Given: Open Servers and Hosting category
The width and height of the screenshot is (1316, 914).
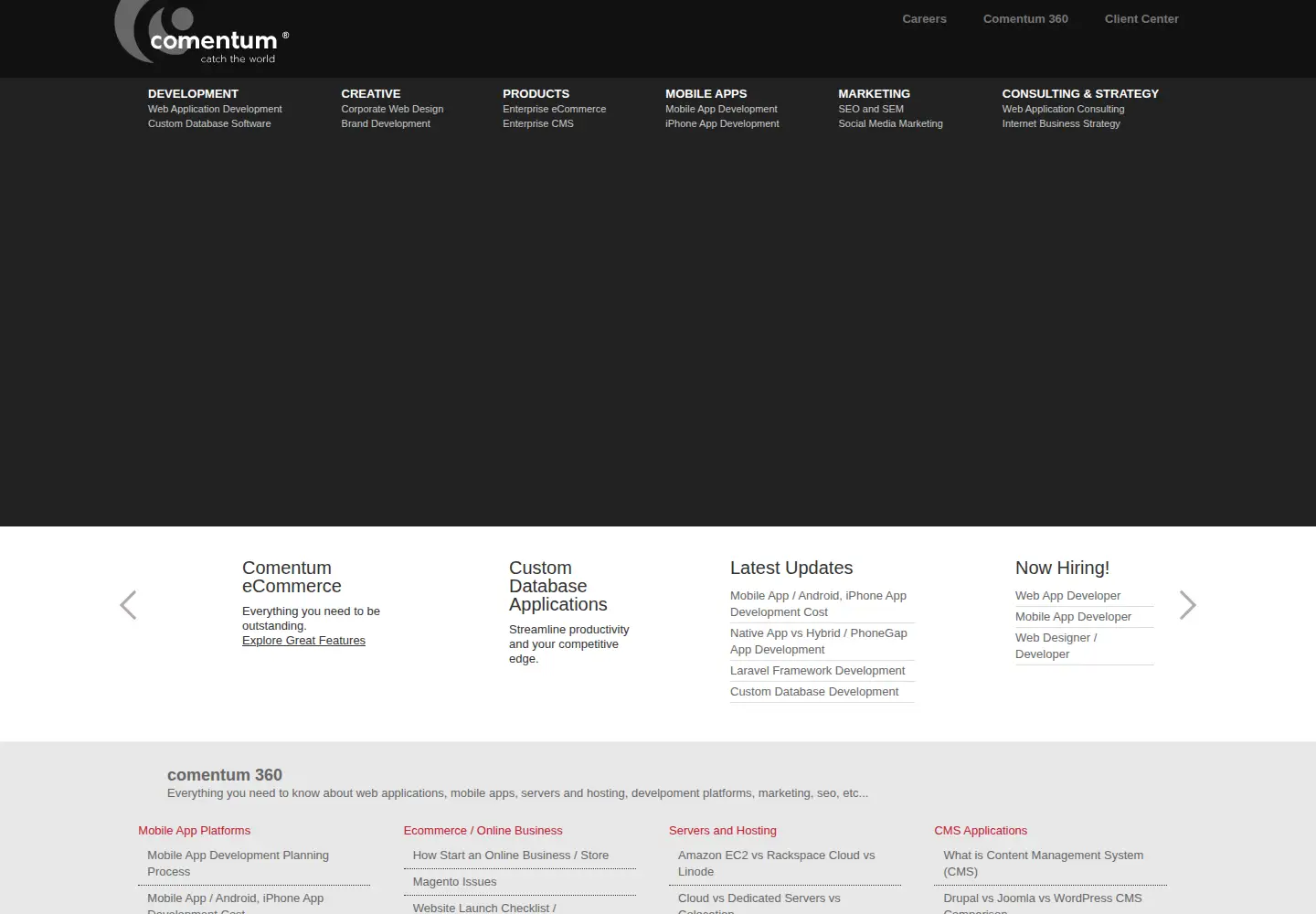Looking at the screenshot, I should pyautogui.click(x=722, y=831).
